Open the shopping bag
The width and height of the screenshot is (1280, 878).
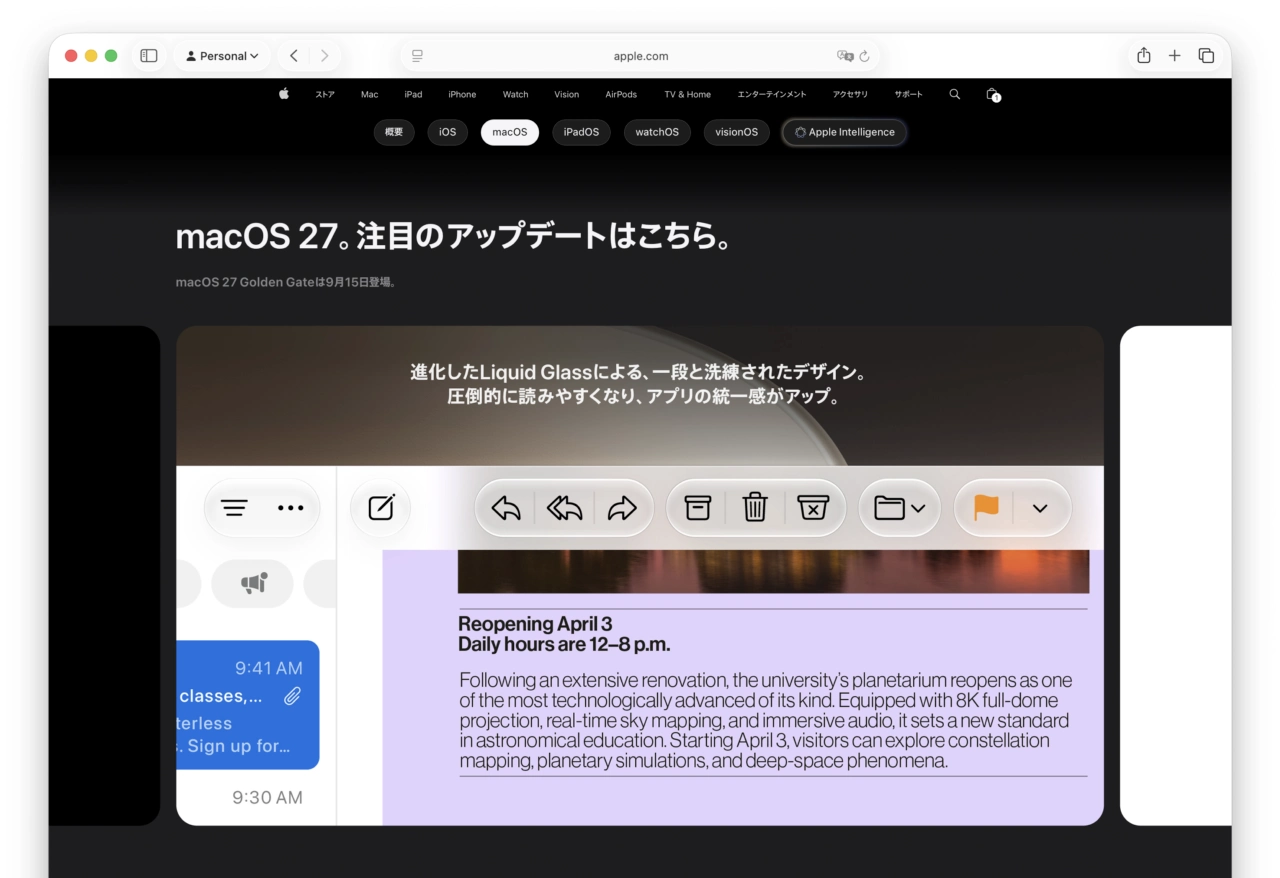pos(993,94)
